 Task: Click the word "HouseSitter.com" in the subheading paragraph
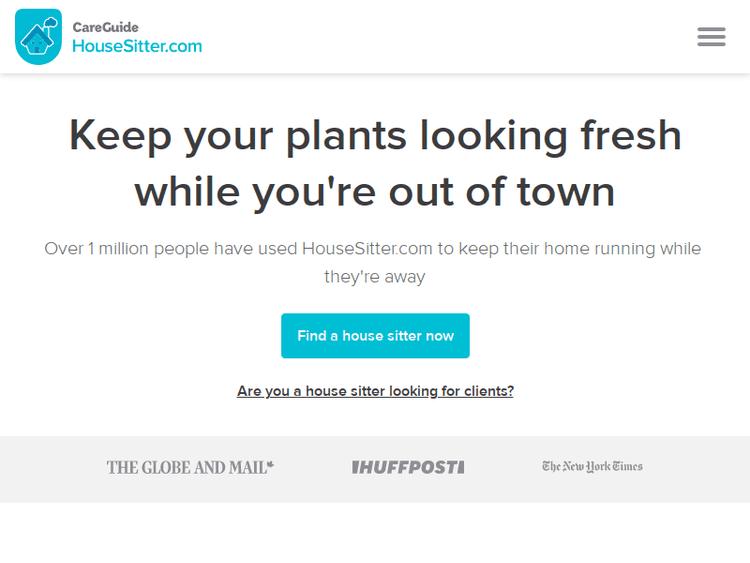click(368, 248)
